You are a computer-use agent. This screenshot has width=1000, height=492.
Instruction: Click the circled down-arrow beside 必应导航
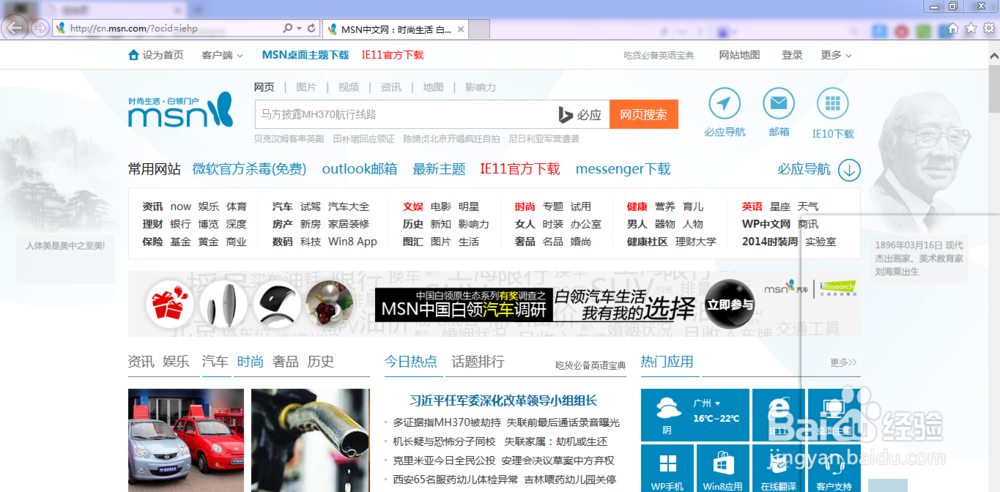pyautogui.click(x=849, y=170)
